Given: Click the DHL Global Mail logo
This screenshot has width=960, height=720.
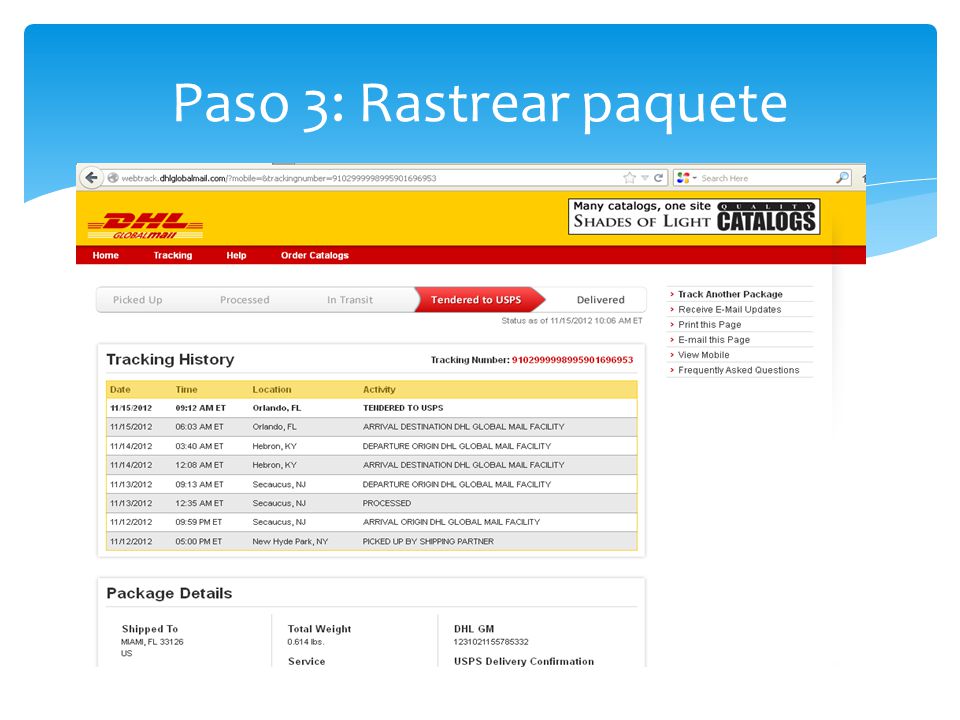Looking at the screenshot, I should pyautogui.click(x=145, y=225).
